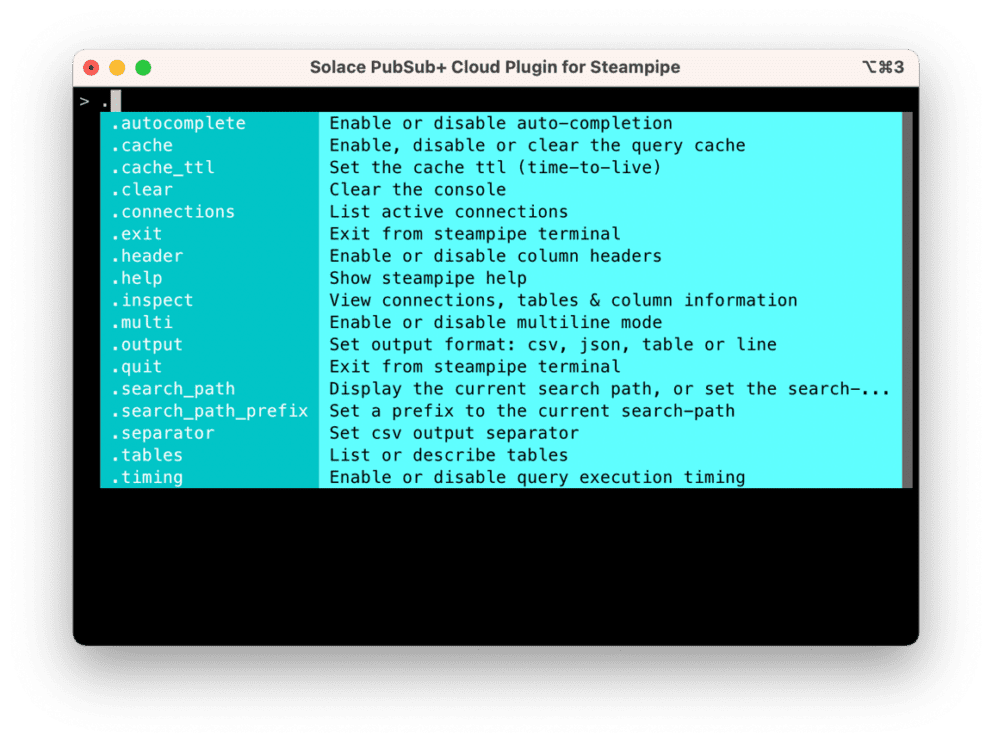
Task: Click the Solace PubSub+ Cloud title bar
Action: [496, 67]
